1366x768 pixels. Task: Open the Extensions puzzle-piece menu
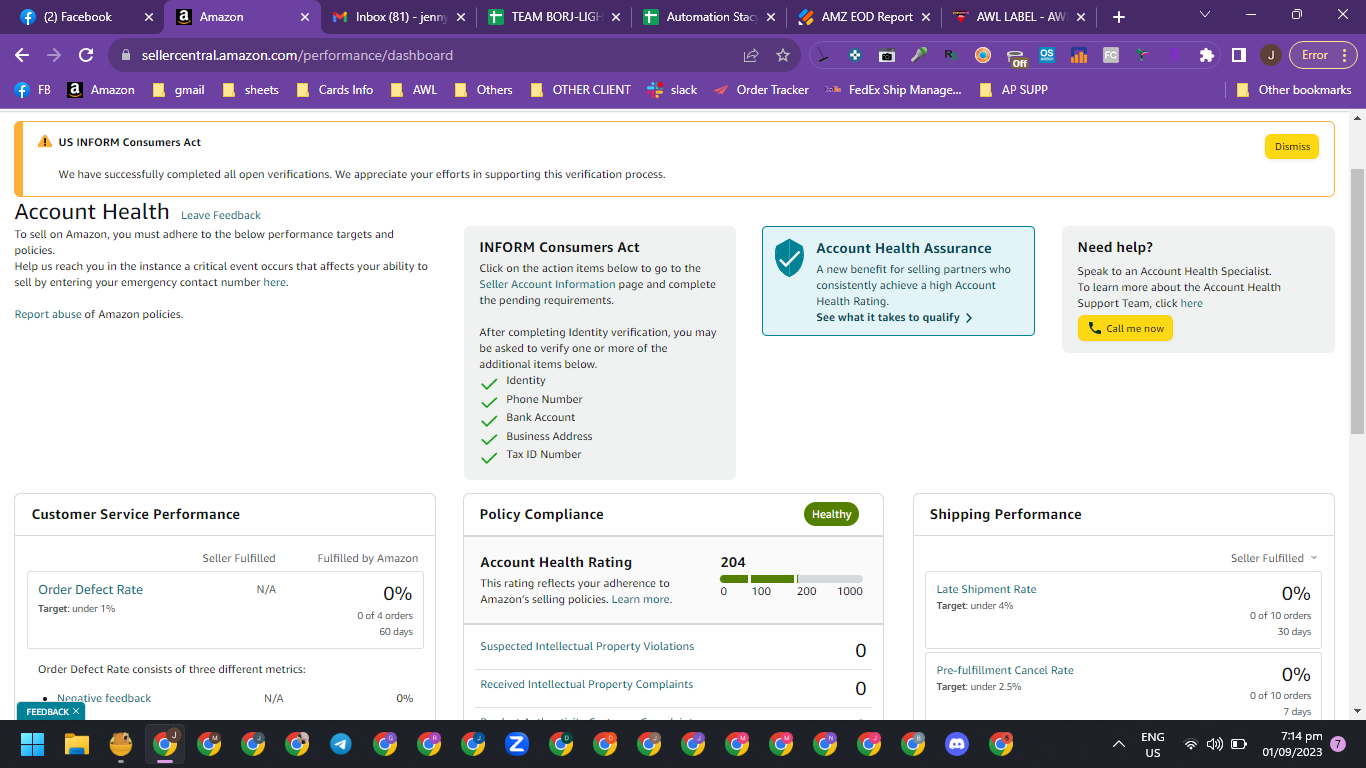click(1207, 55)
